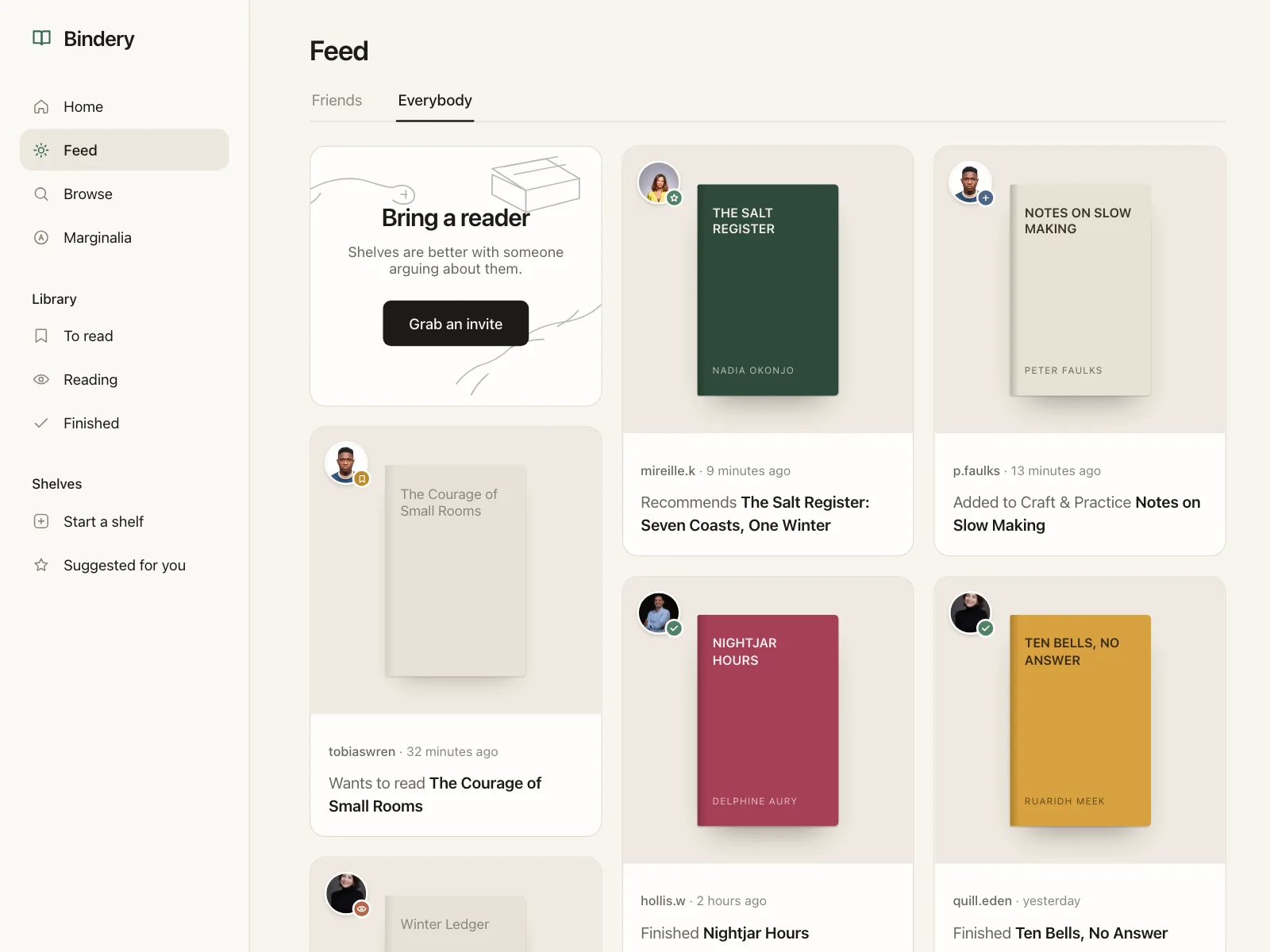Open Ten Bells, No Answer title link

pyautogui.click(x=1091, y=933)
